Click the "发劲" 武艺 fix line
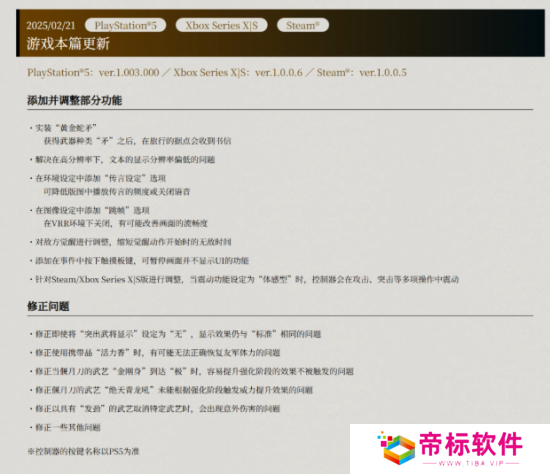This screenshot has height=474, width=550. coord(155,408)
